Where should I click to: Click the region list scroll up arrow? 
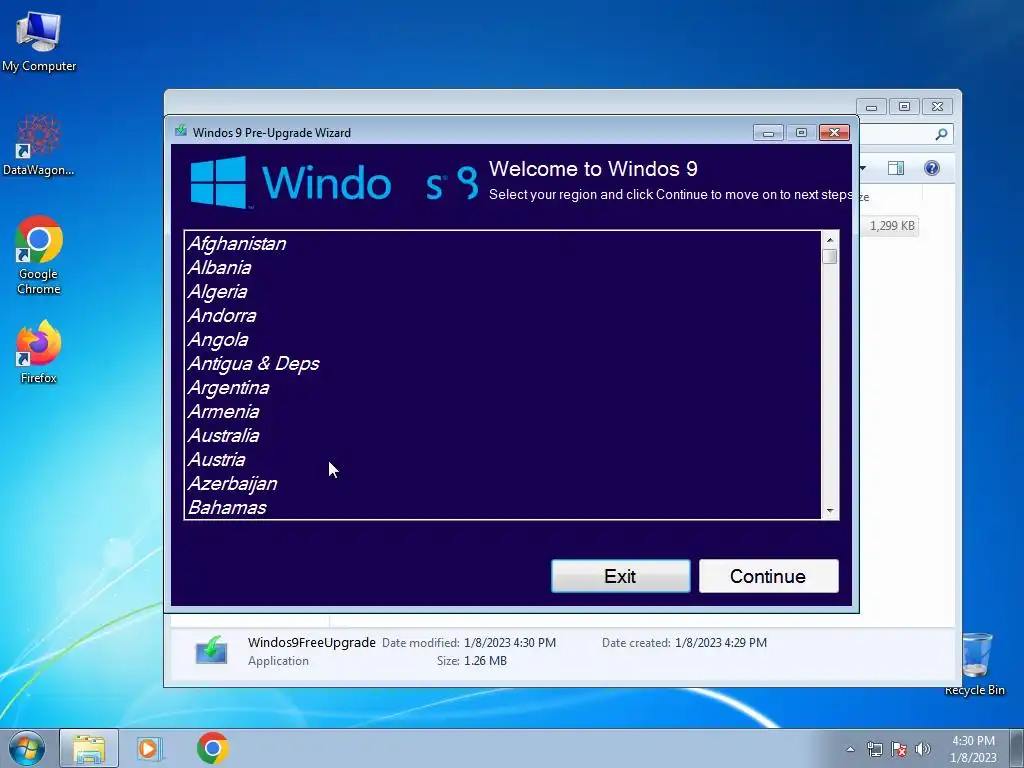coord(830,240)
